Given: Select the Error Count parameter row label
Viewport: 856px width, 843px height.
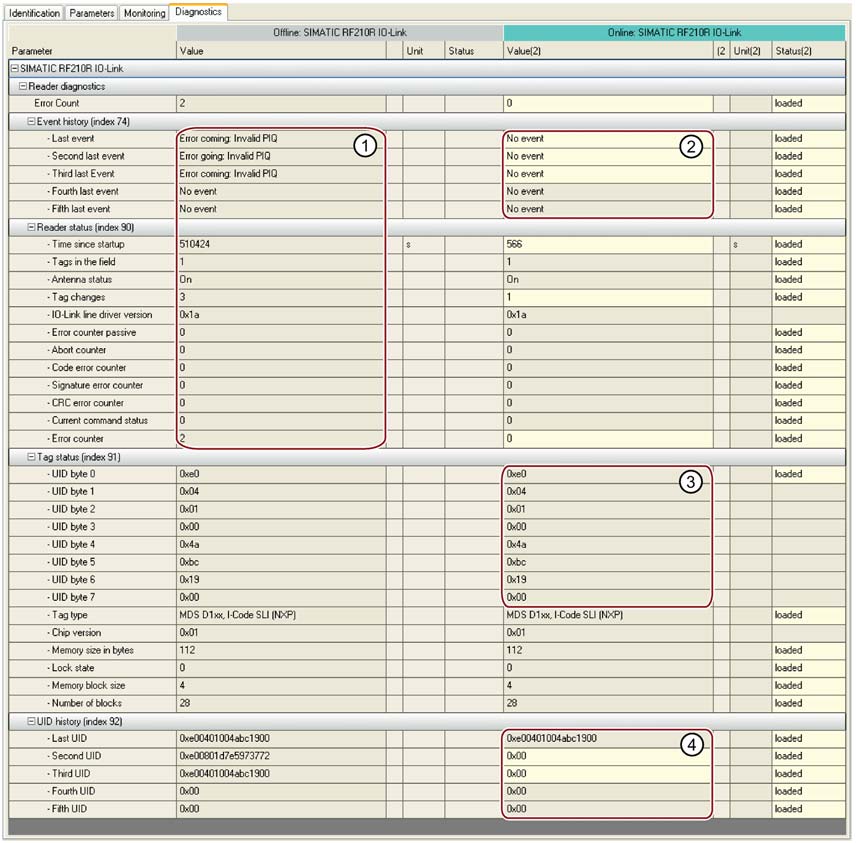Looking at the screenshot, I should 57,103.
